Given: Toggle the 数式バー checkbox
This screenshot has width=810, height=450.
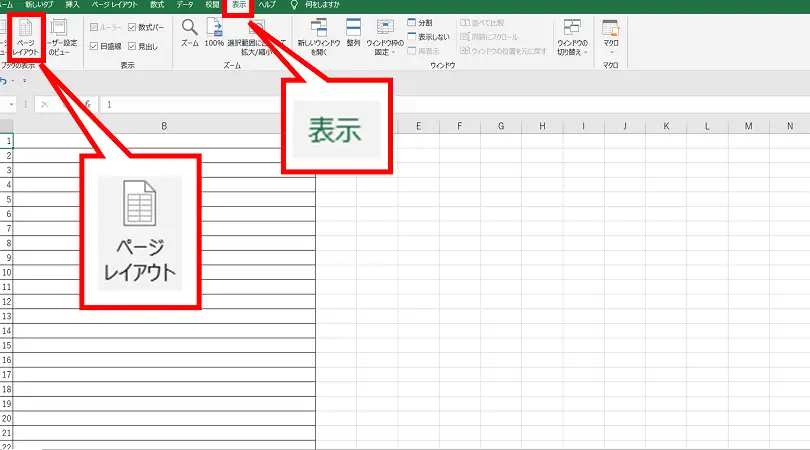Looking at the screenshot, I should pos(145,27).
